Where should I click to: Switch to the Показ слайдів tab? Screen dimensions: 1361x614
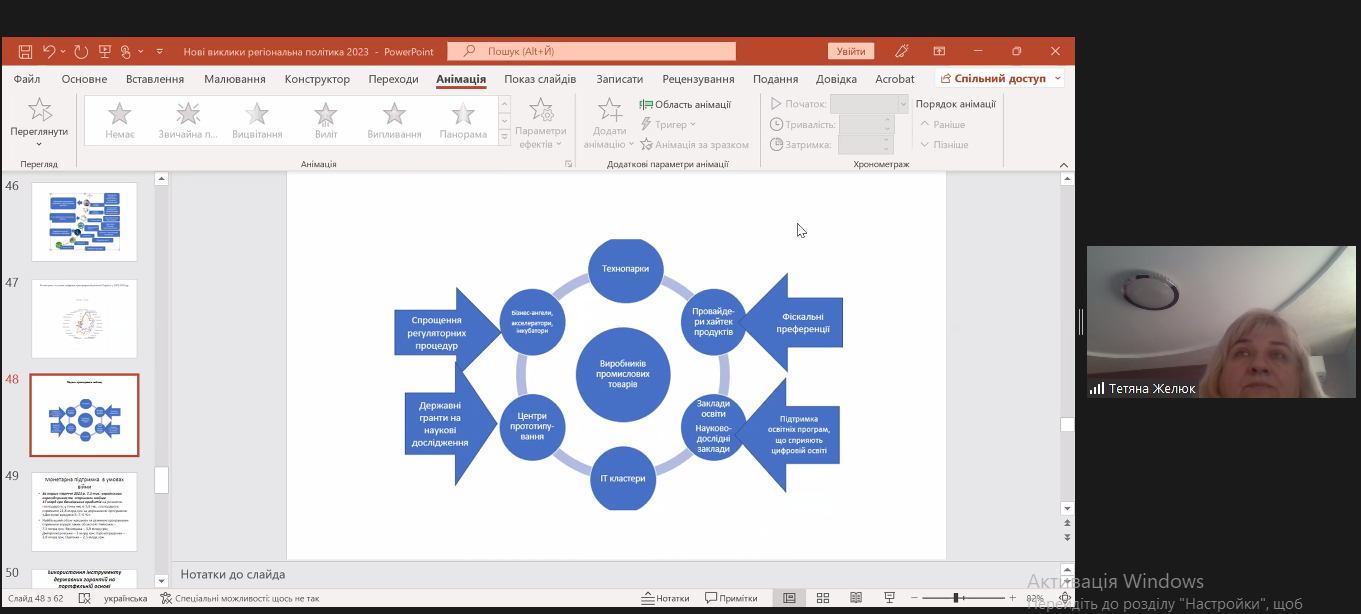[540, 79]
